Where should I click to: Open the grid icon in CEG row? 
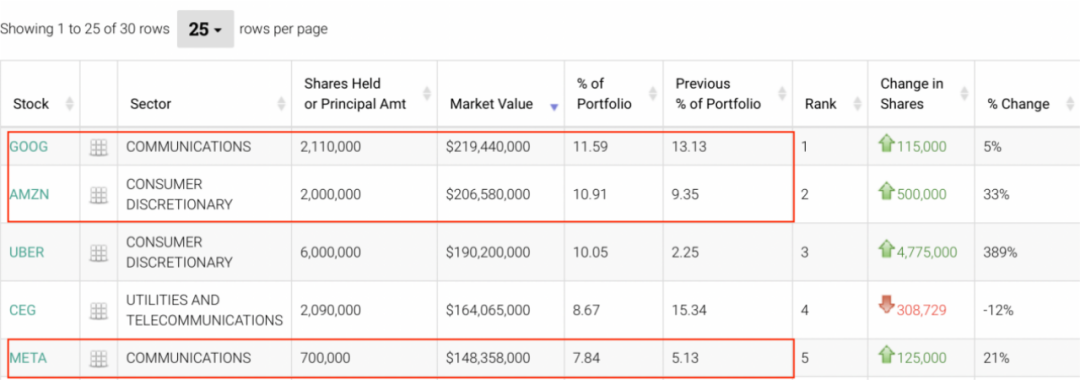(99, 310)
